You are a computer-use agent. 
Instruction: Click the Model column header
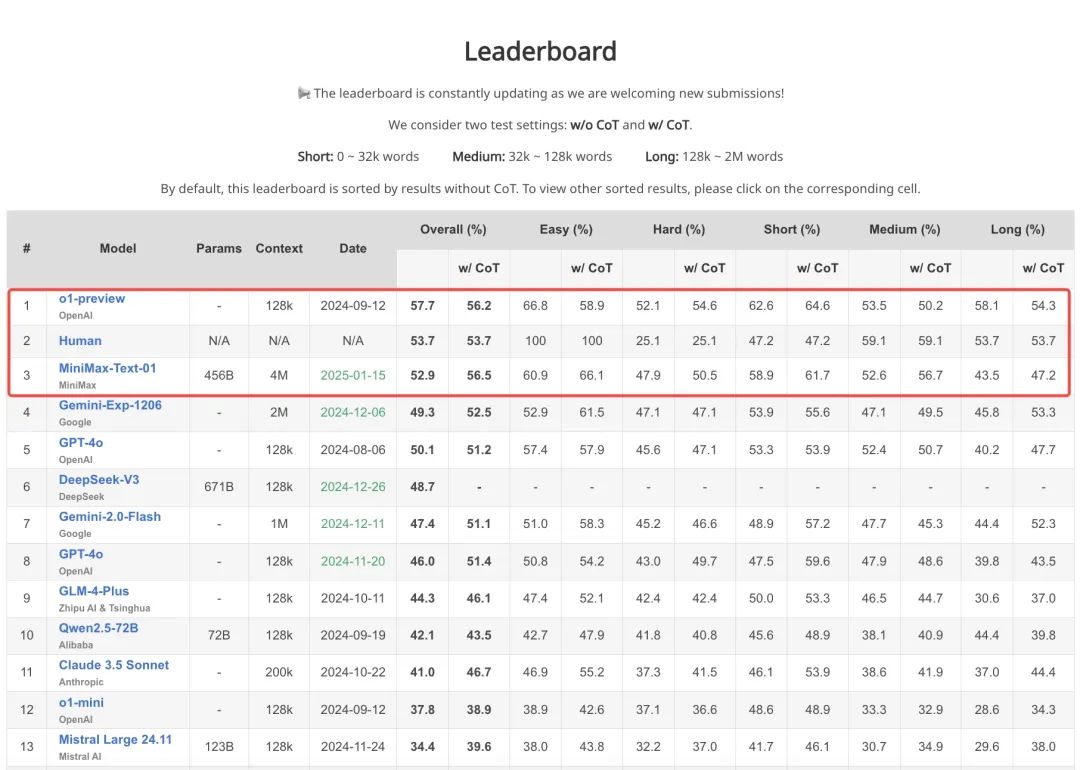click(118, 249)
